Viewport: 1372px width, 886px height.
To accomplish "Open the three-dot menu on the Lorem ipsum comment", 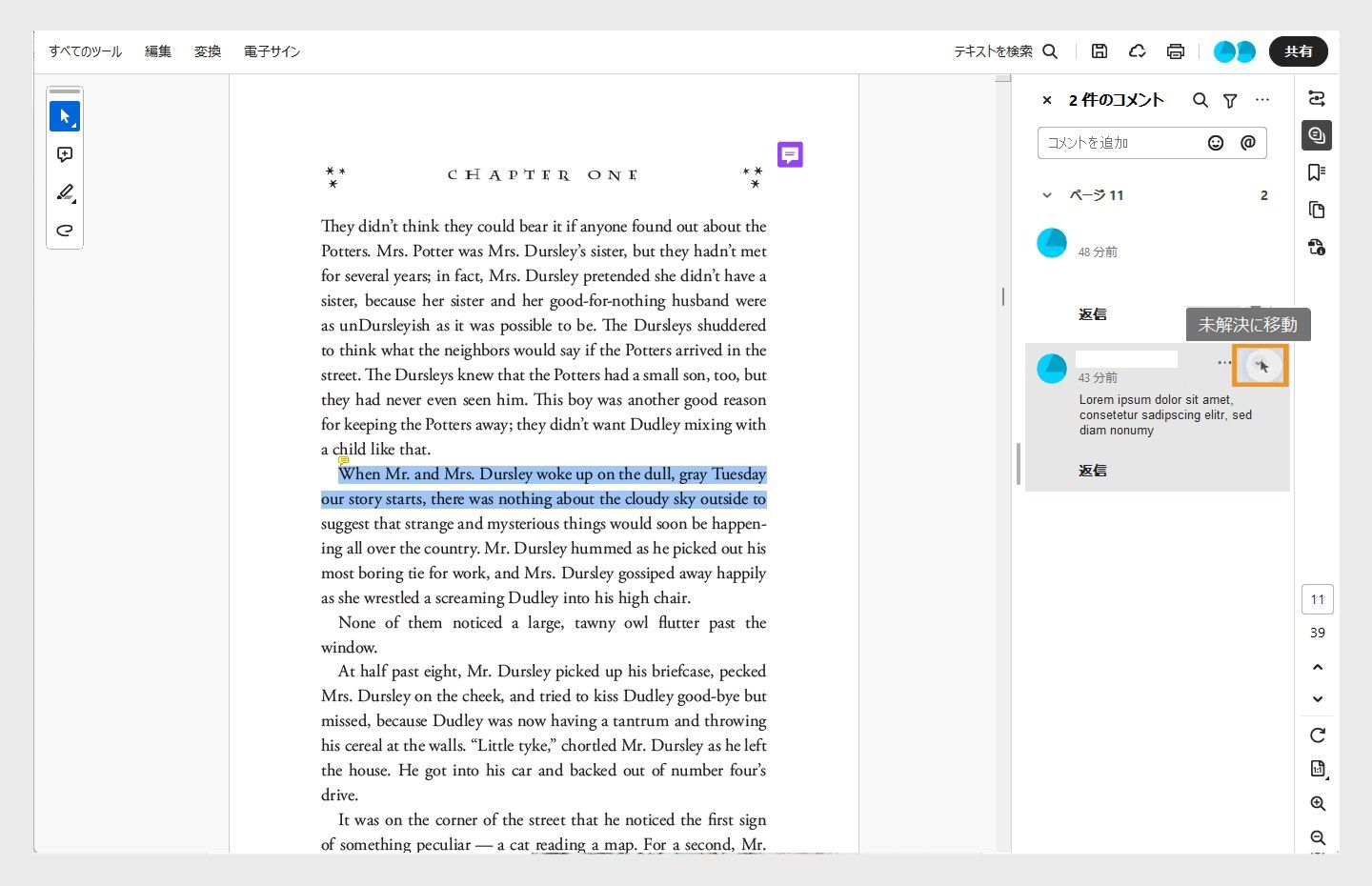I will point(1224,363).
